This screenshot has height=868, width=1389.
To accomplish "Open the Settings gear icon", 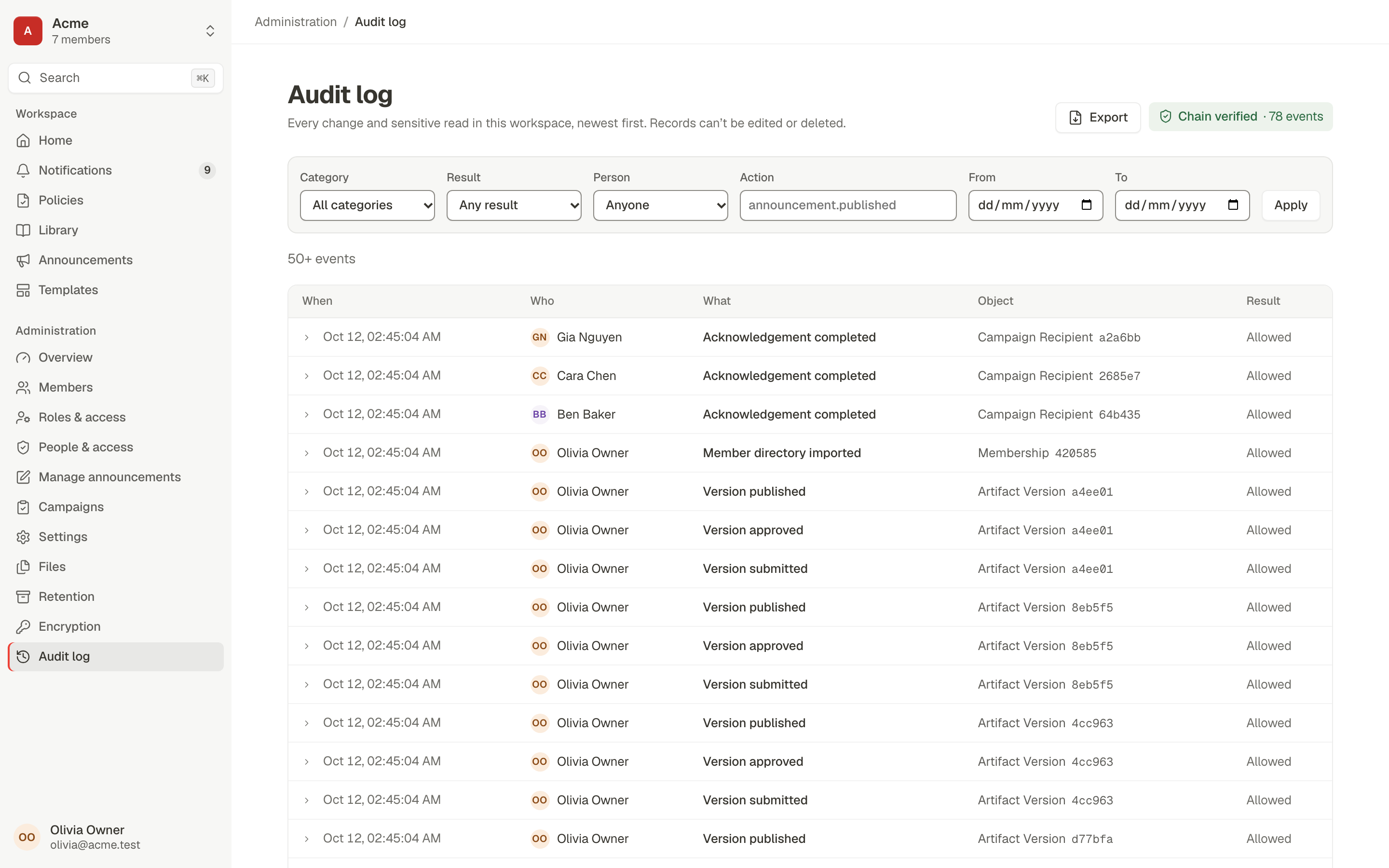I will tap(23, 537).
